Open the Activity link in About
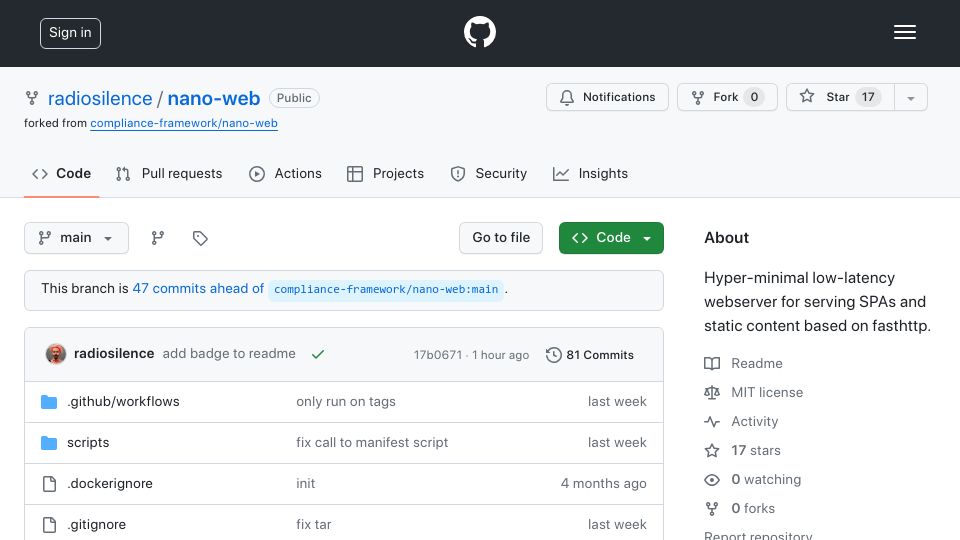 click(x=741, y=421)
